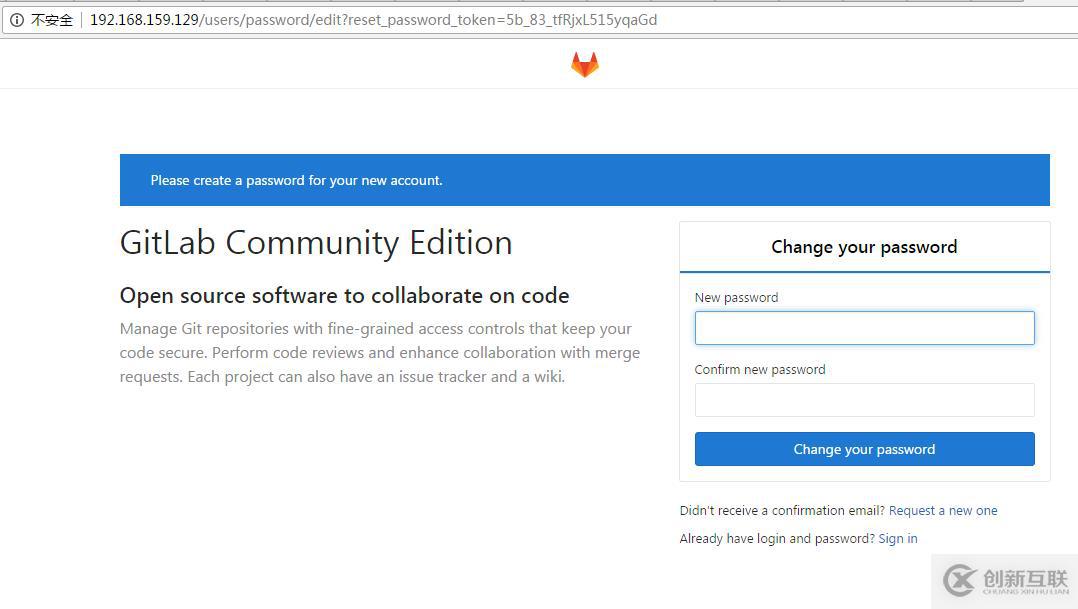Click the Confirm new password label

coord(760,370)
